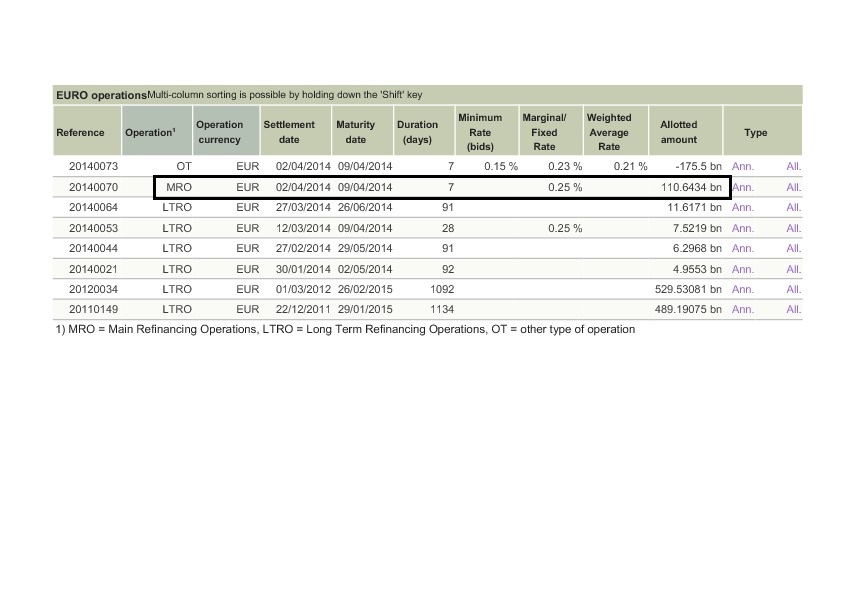842x595 pixels.
Task: Click allotted amount 529.53081 bn
Action: coord(688,289)
